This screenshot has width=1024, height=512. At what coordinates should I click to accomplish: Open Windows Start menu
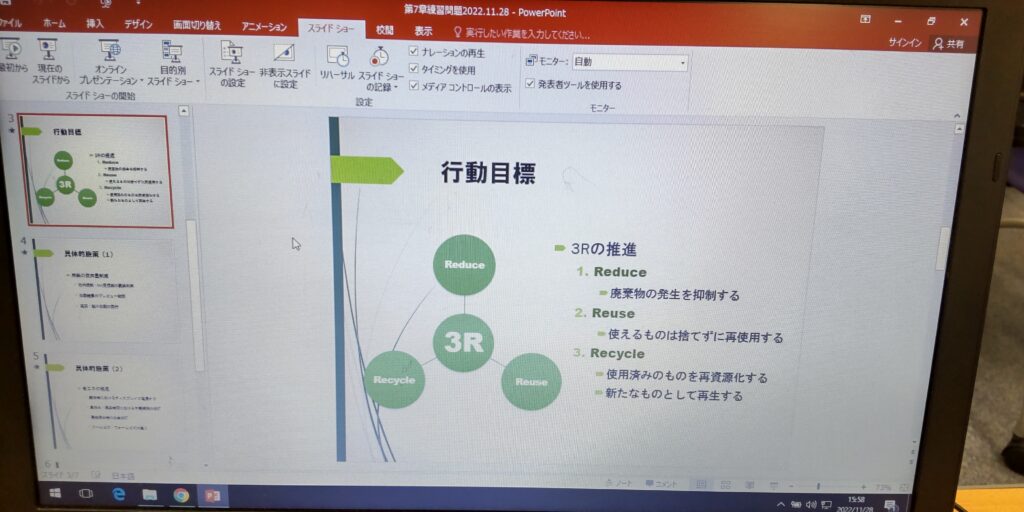click(x=55, y=493)
